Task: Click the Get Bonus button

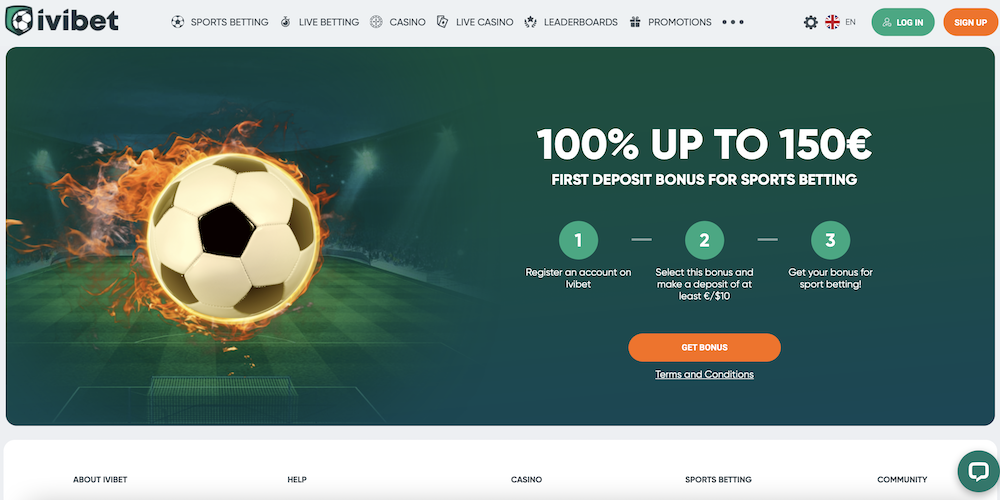Action: 704,348
